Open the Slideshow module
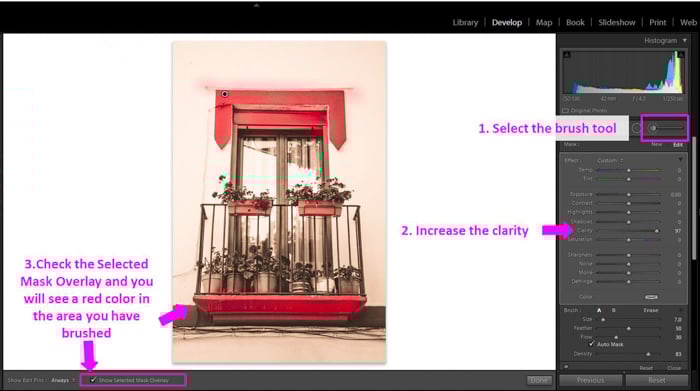This screenshot has height=391, width=700. (617, 22)
